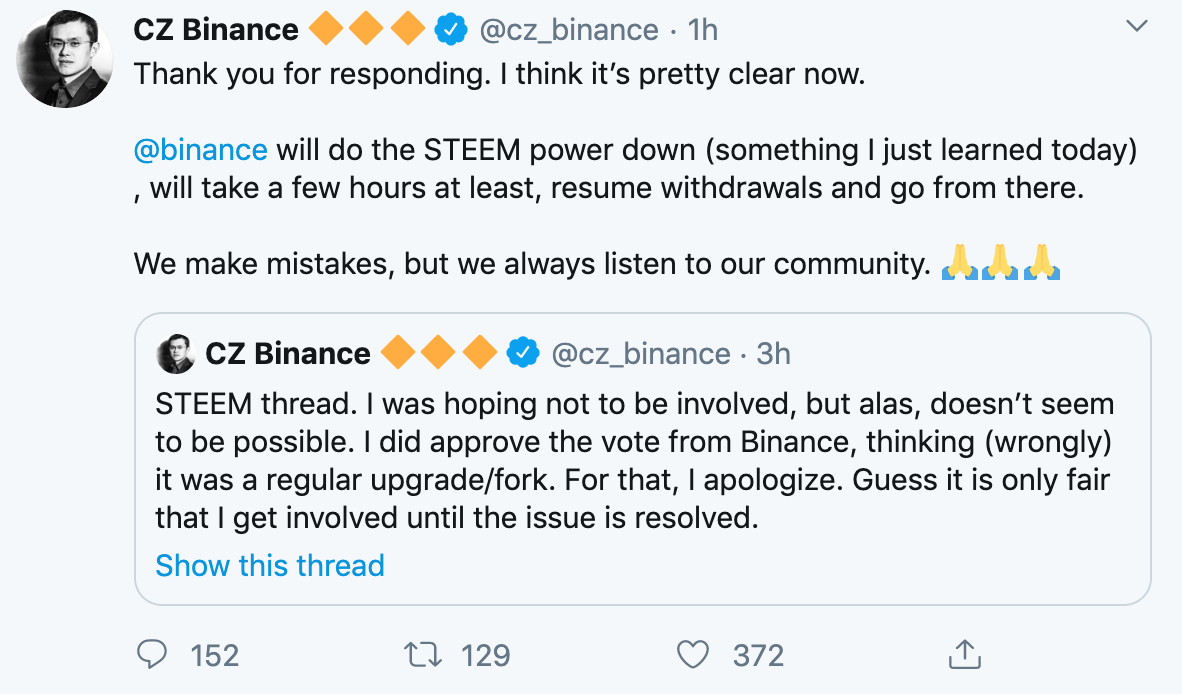Click the @cz_binance handle in main tweet
Screen dimensions: 1182x694
[x=569, y=31]
